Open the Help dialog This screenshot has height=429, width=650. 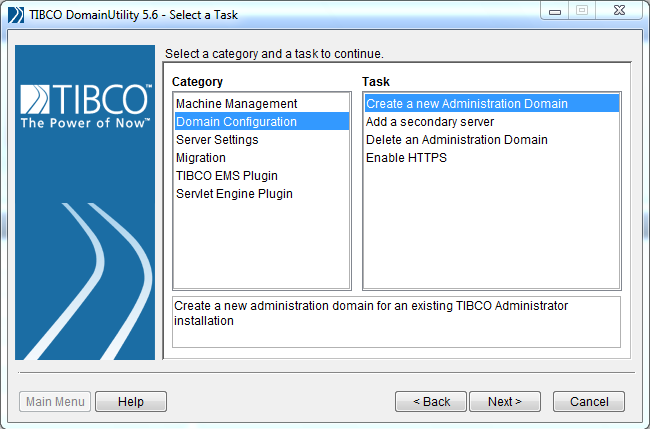[131, 401]
